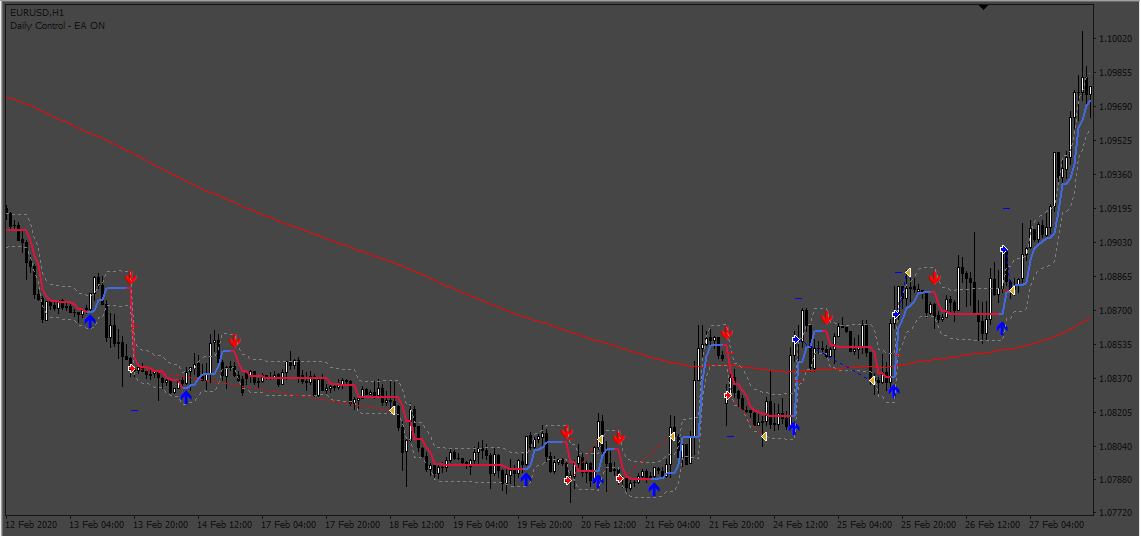
Task: Click the 1.08370 price label
Action: 1116,378
